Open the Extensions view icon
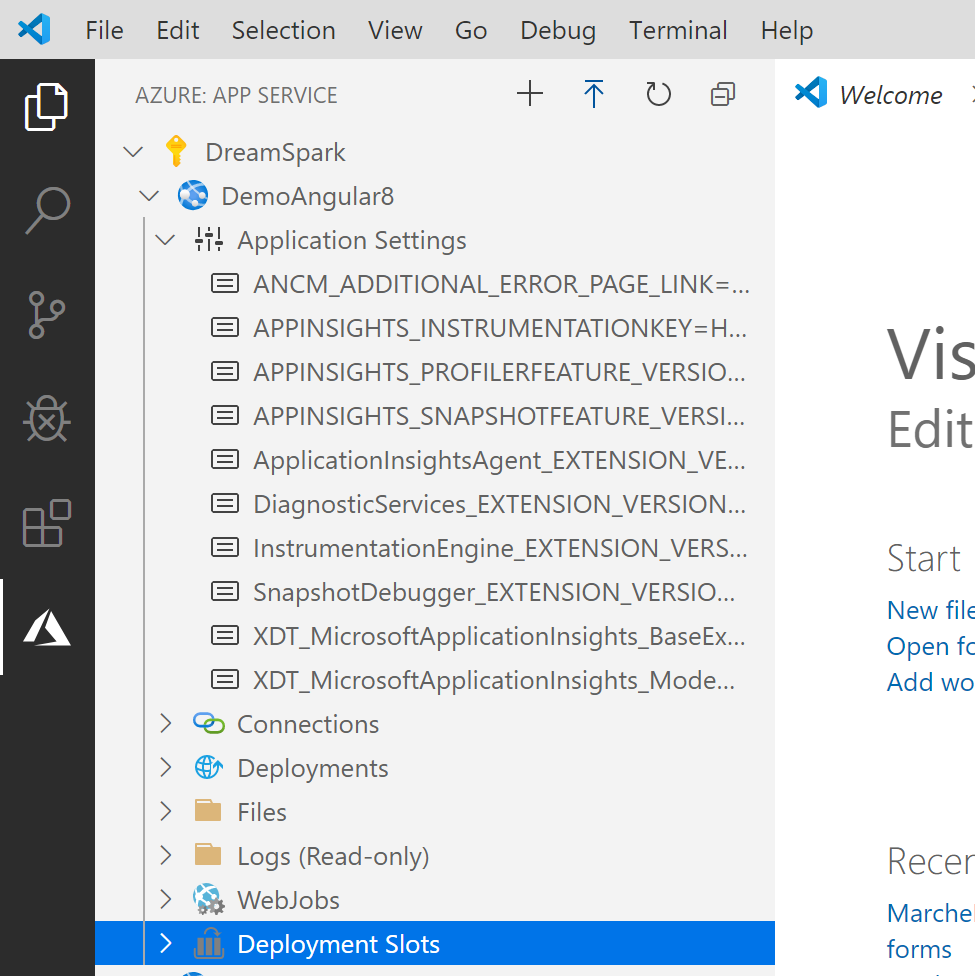 pos(47,523)
